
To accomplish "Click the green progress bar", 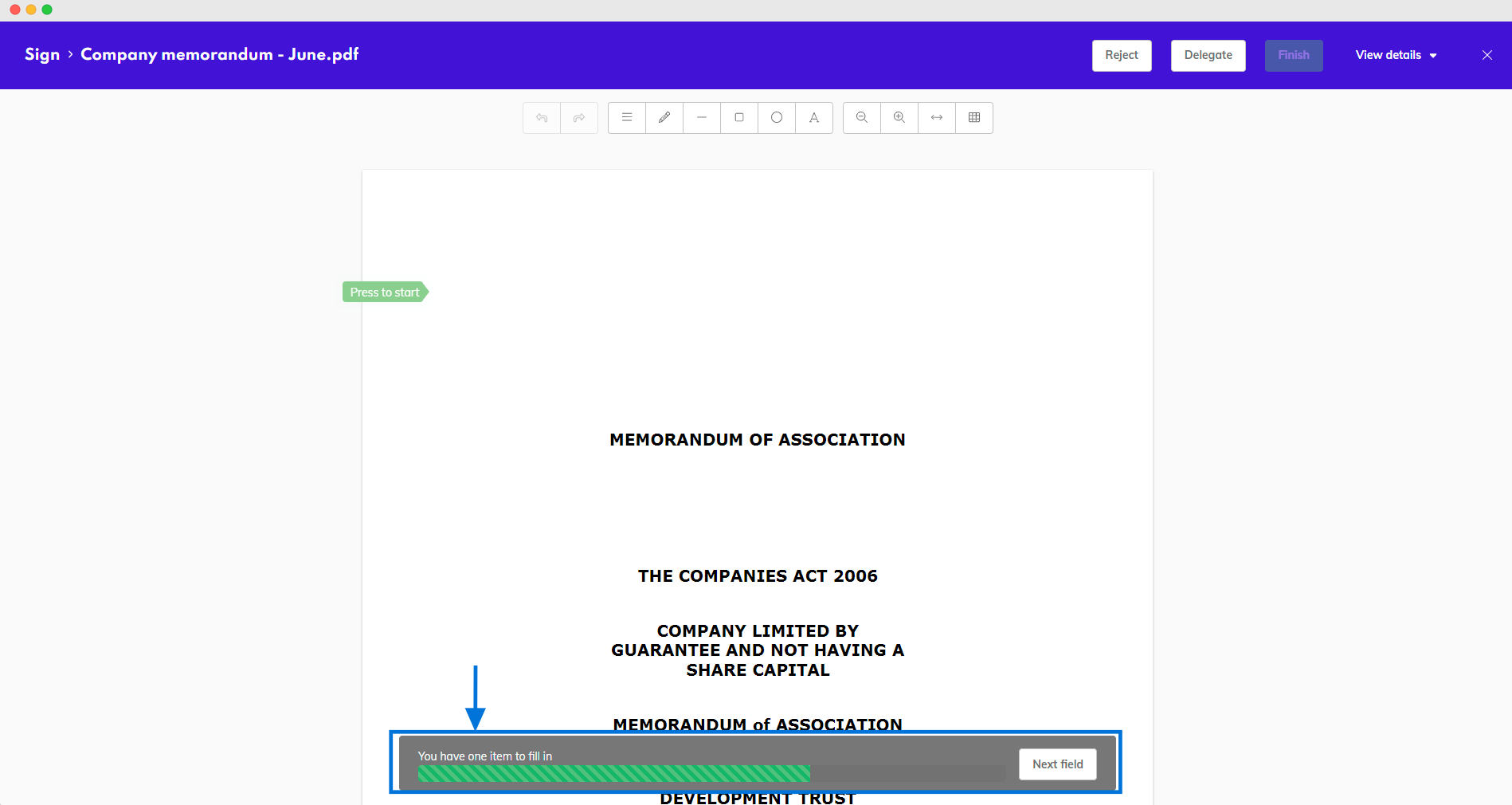I will coord(613,774).
